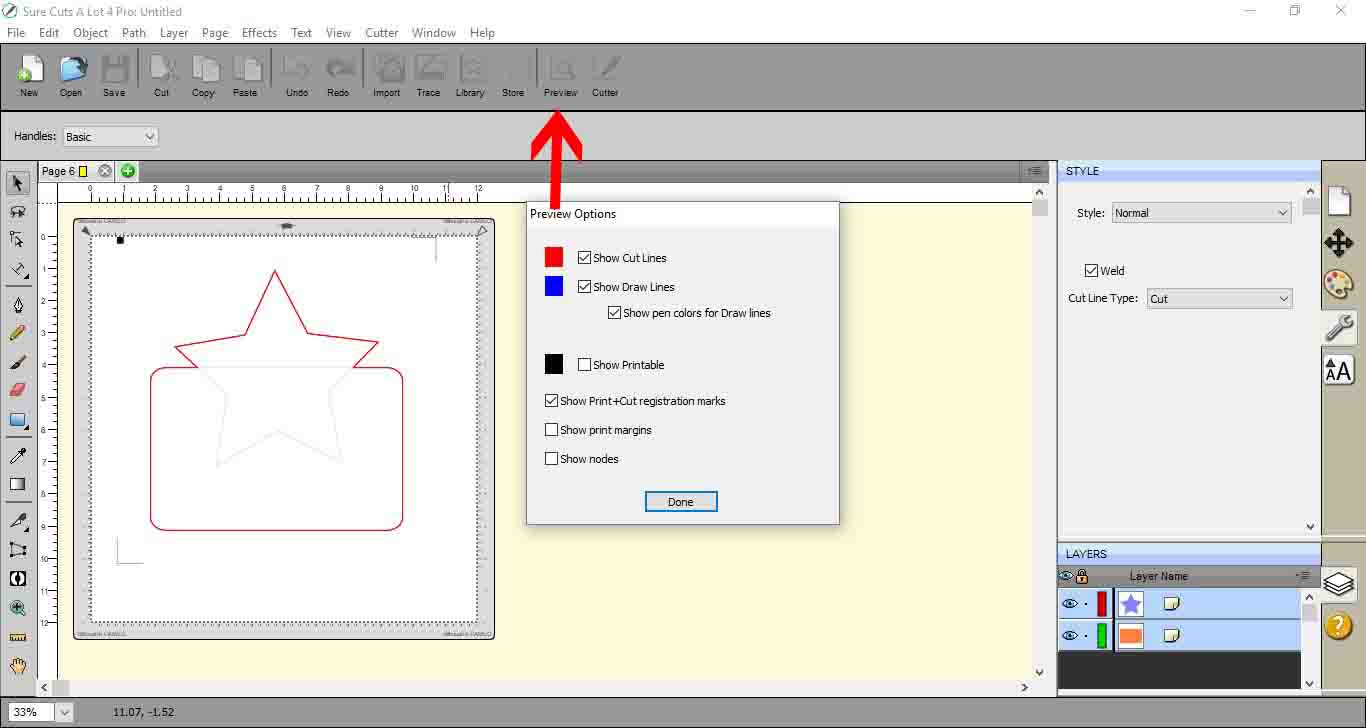
Task: Click the blue Draw Lines color swatch
Action: click(x=554, y=287)
